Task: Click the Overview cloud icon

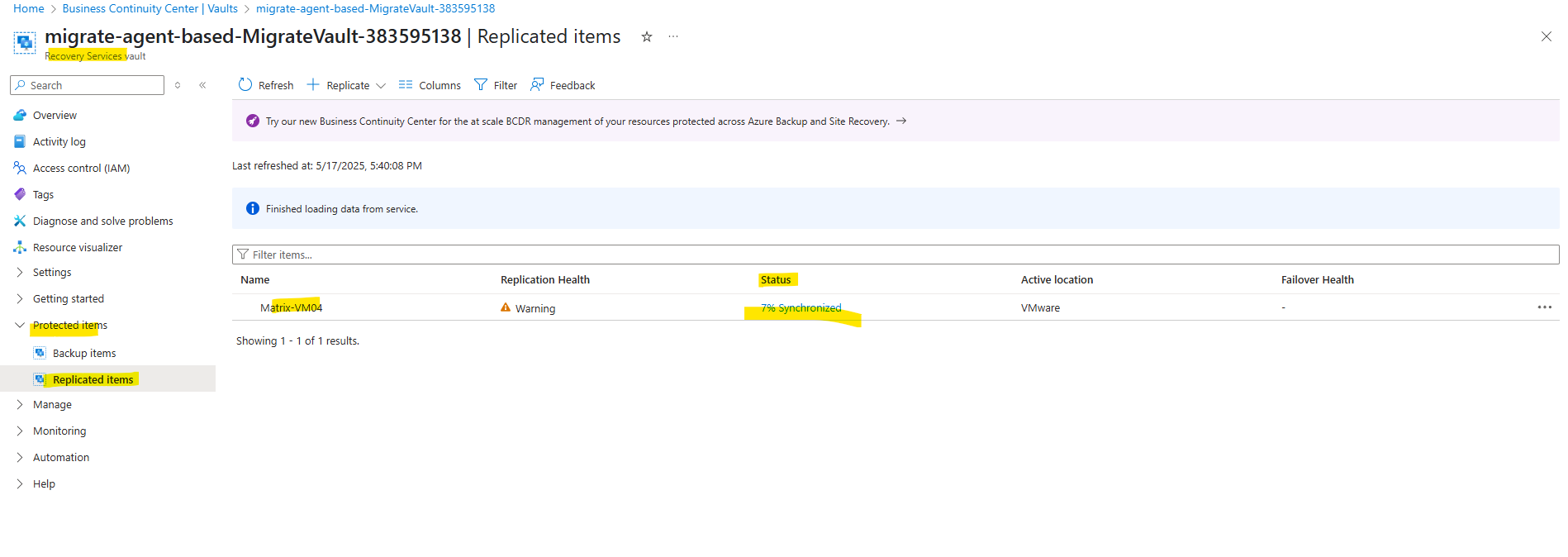Action: pyautogui.click(x=20, y=116)
